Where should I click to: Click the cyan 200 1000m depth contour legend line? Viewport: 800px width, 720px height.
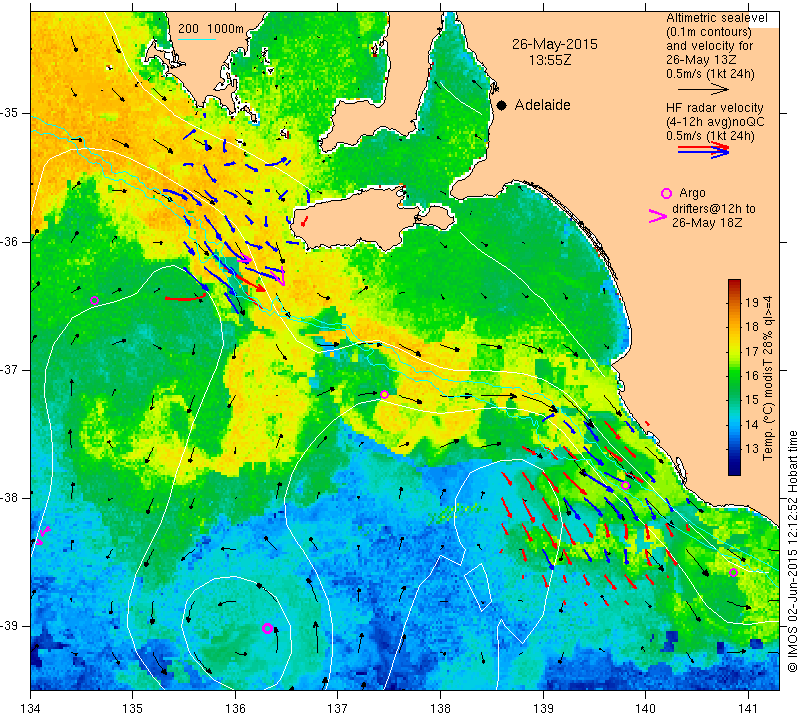197,39
